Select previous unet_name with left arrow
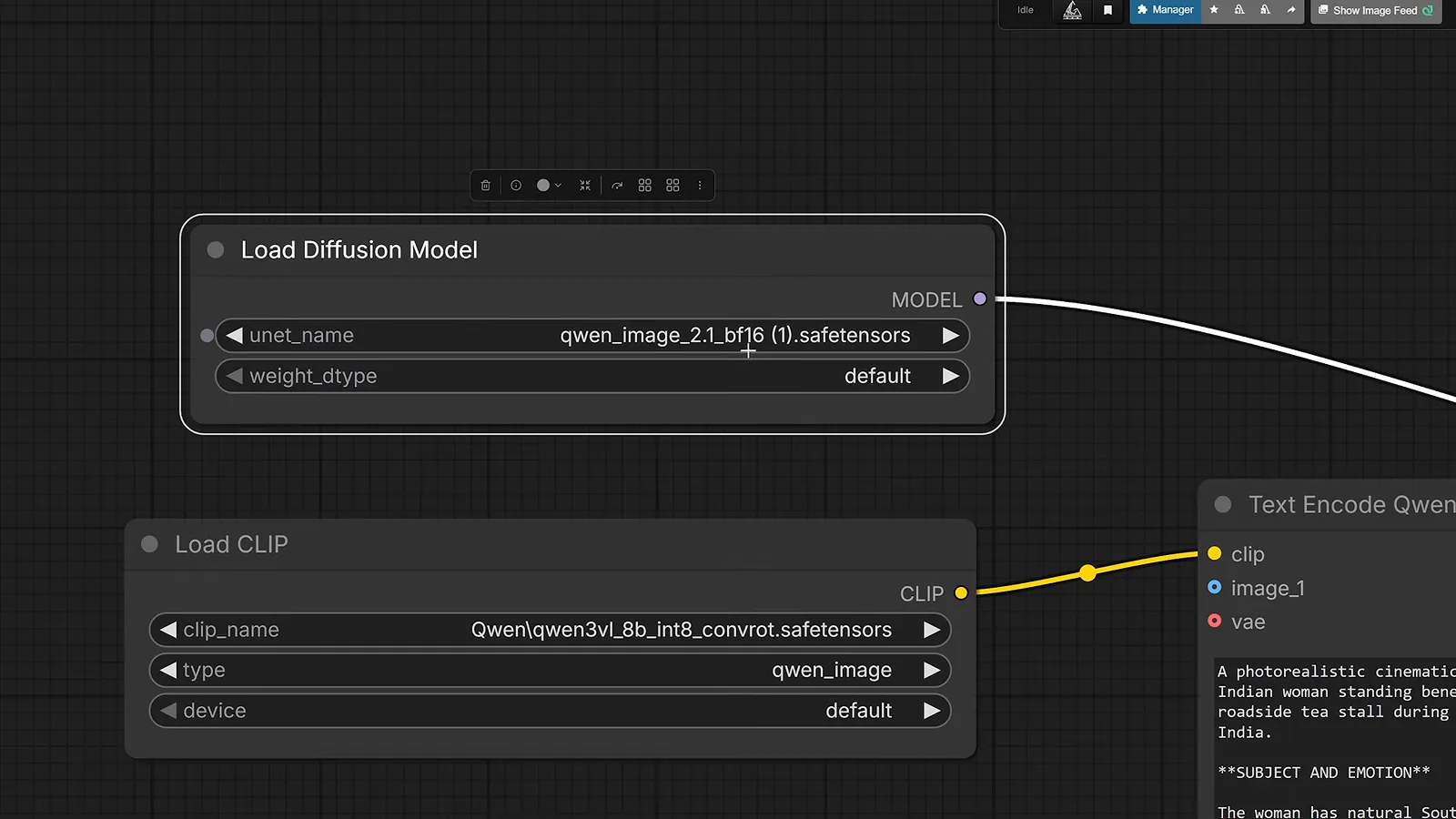This screenshot has height=819, width=1456. click(x=234, y=336)
